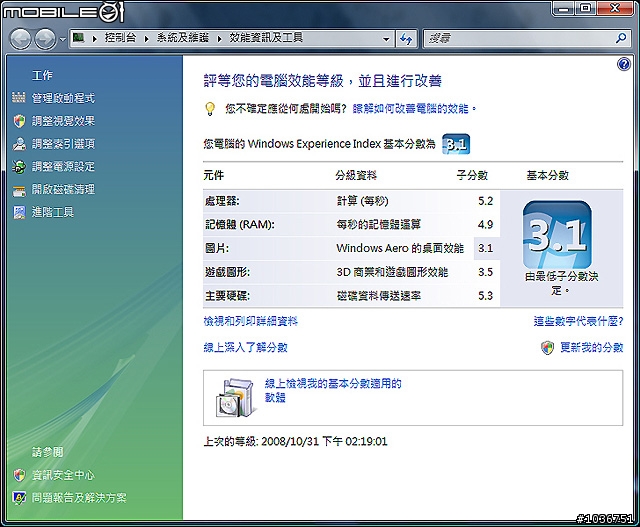The height and width of the screenshot is (527, 640).
Task: Open 調整索引選項 task link
Action: [63, 144]
